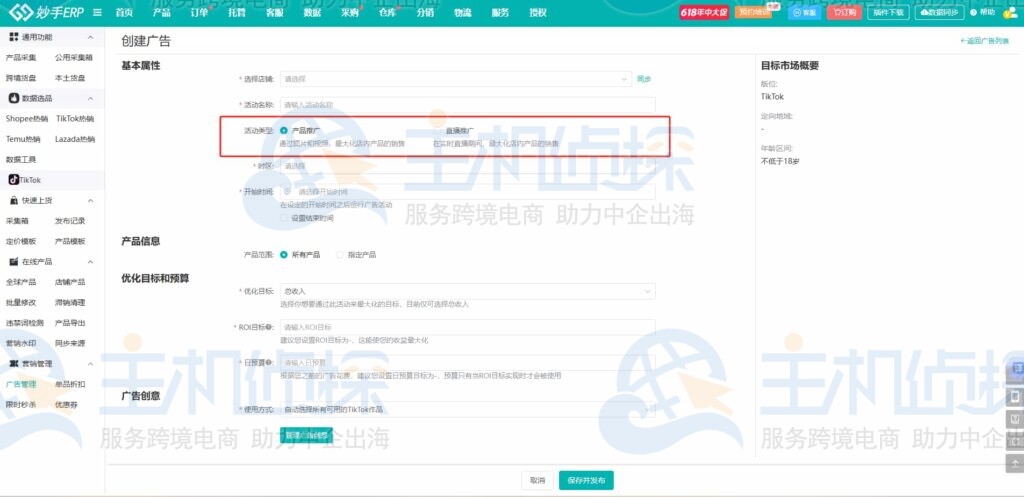Click the 日预算 help tooltip icon
The height and width of the screenshot is (497, 1024).
[269, 362]
